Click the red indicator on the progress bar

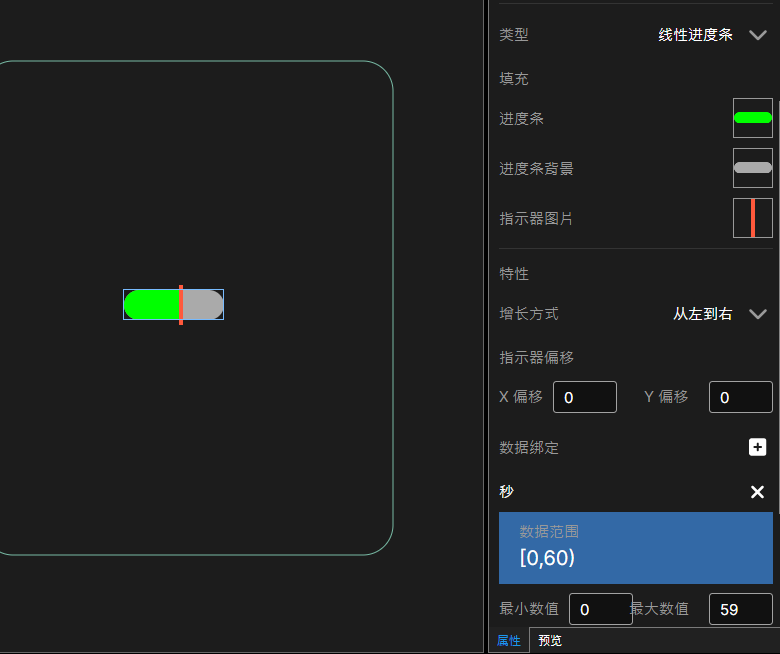pyautogui.click(x=181, y=305)
